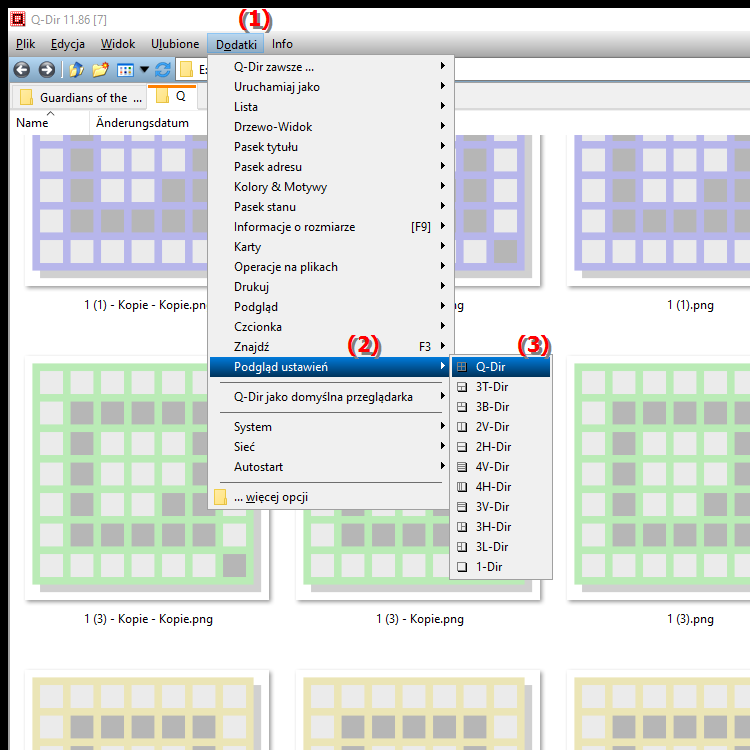
Task: Click the Forward navigation arrow
Action: coord(46,70)
